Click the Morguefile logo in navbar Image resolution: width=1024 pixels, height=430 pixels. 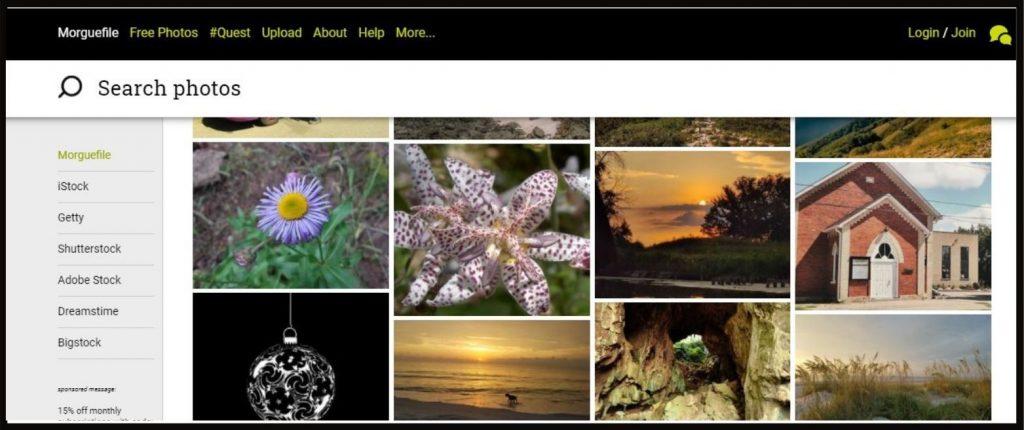click(88, 33)
